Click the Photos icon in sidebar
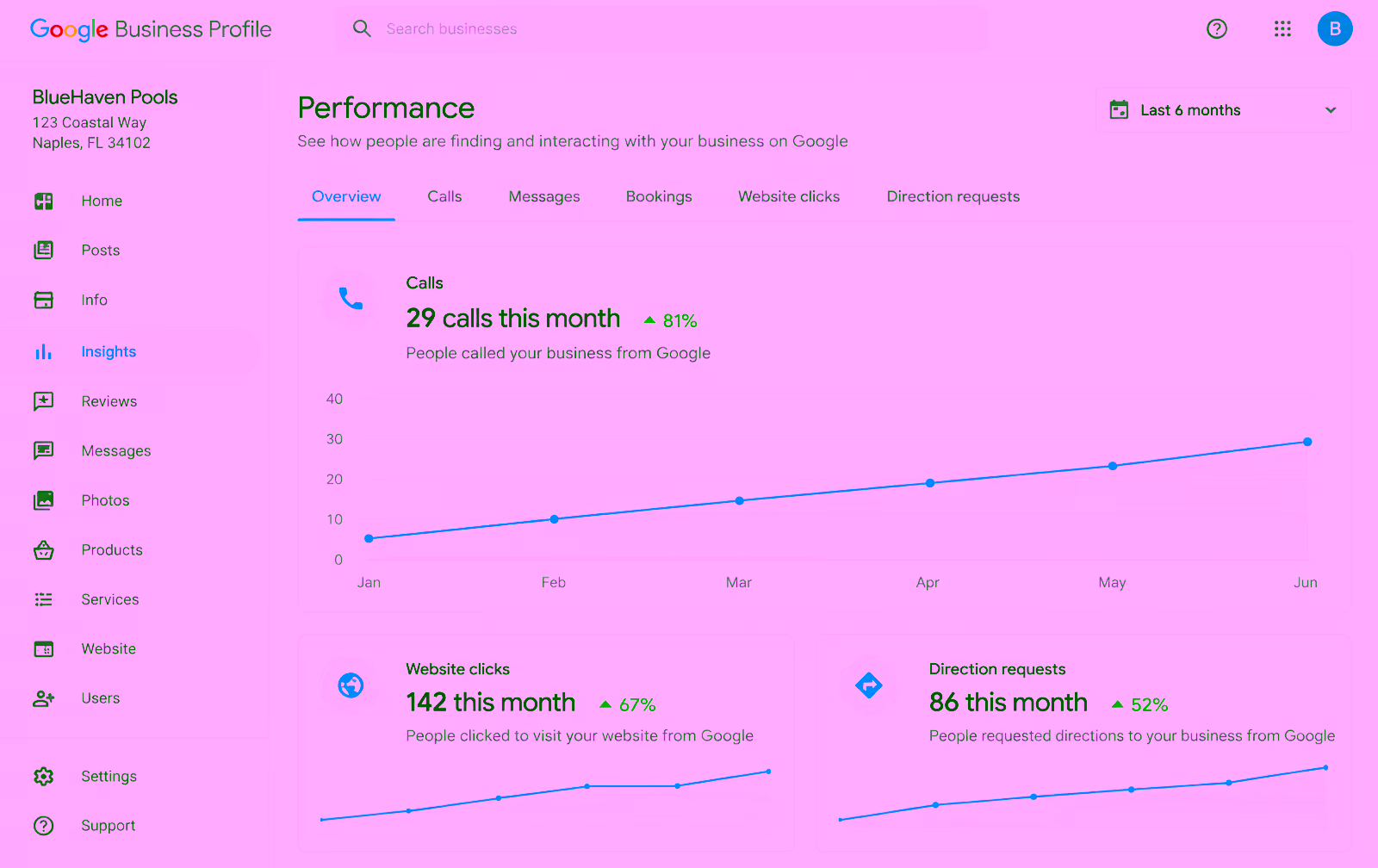This screenshot has width=1378, height=868. [44, 500]
